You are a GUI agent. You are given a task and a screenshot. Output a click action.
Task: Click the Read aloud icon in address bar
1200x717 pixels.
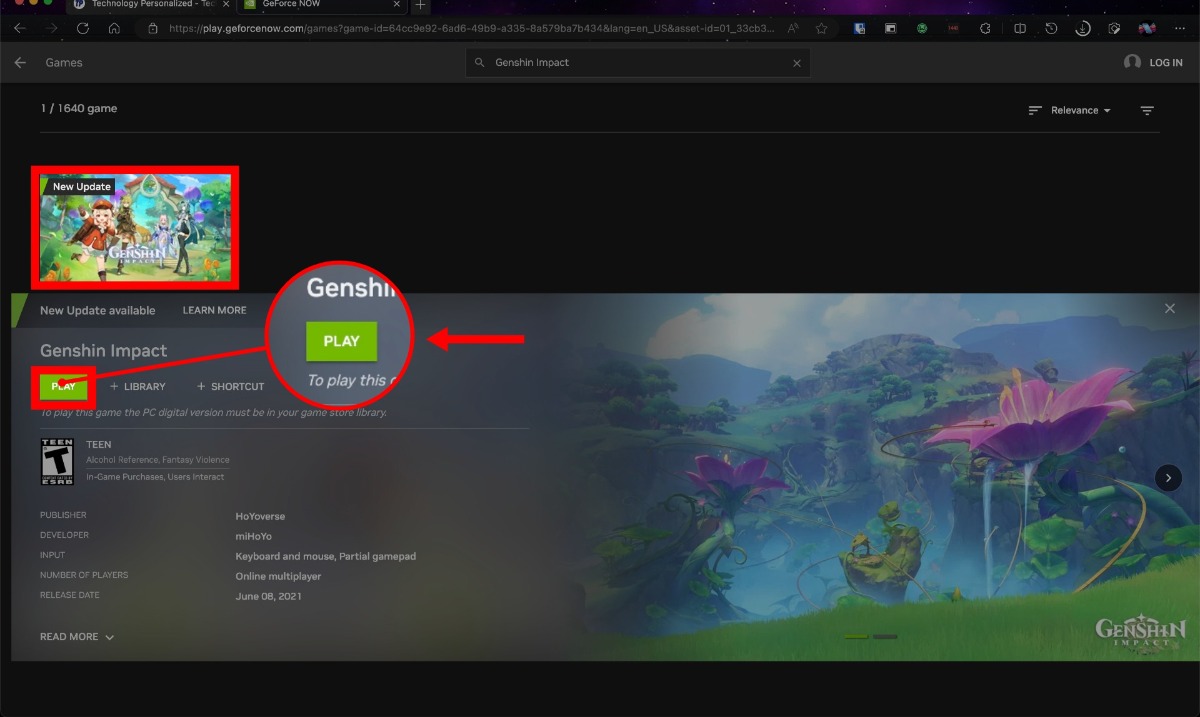pyautogui.click(x=793, y=29)
